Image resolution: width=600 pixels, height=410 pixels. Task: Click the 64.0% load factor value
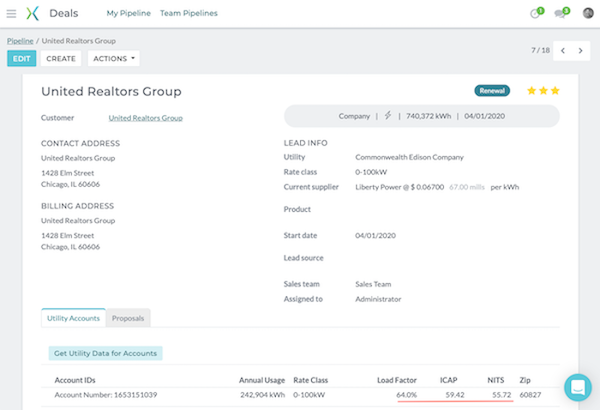[x=406, y=395]
